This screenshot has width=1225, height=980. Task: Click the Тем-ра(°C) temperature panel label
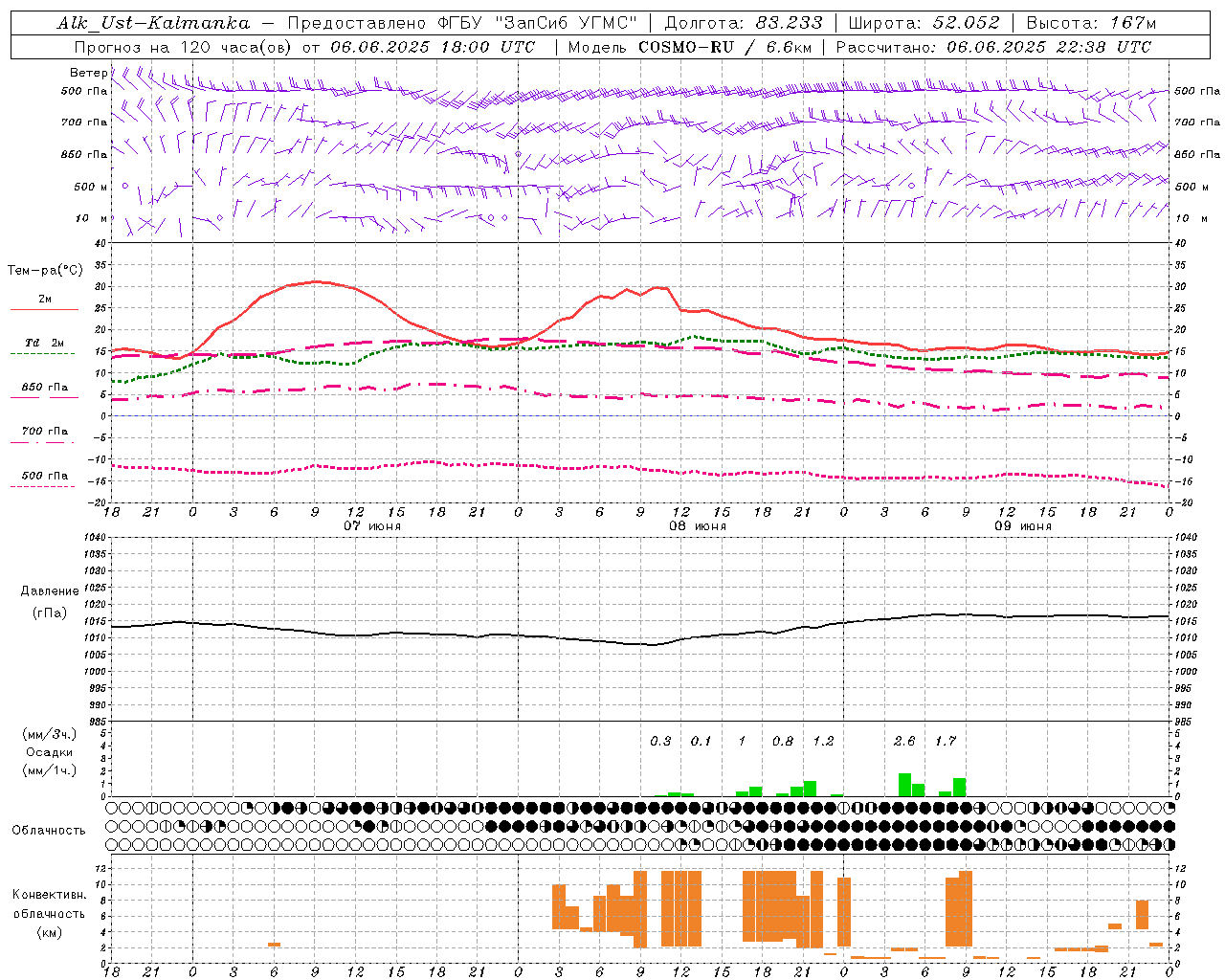(x=45, y=271)
